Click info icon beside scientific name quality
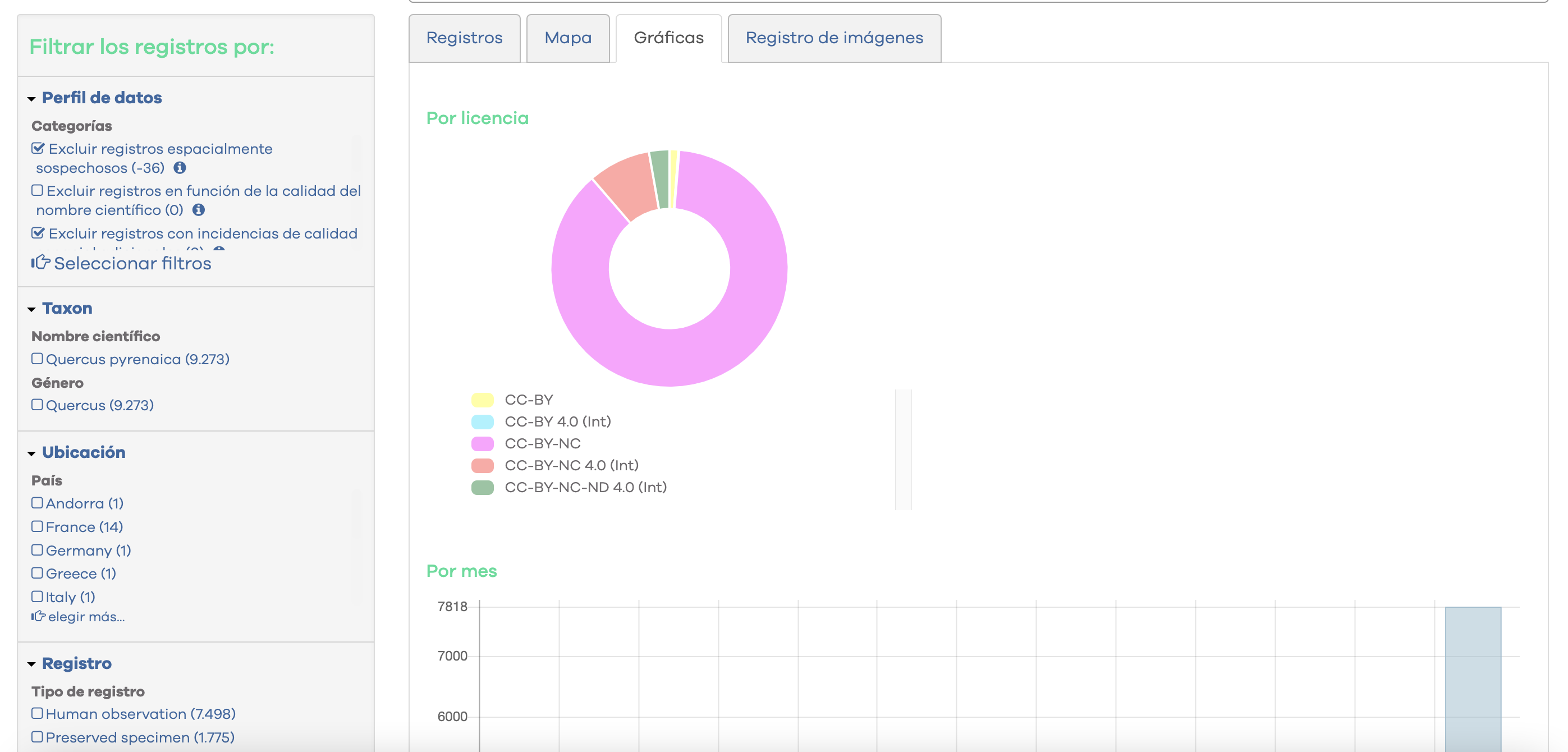This screenshot has height=752, width=1568. pos(199,209)
